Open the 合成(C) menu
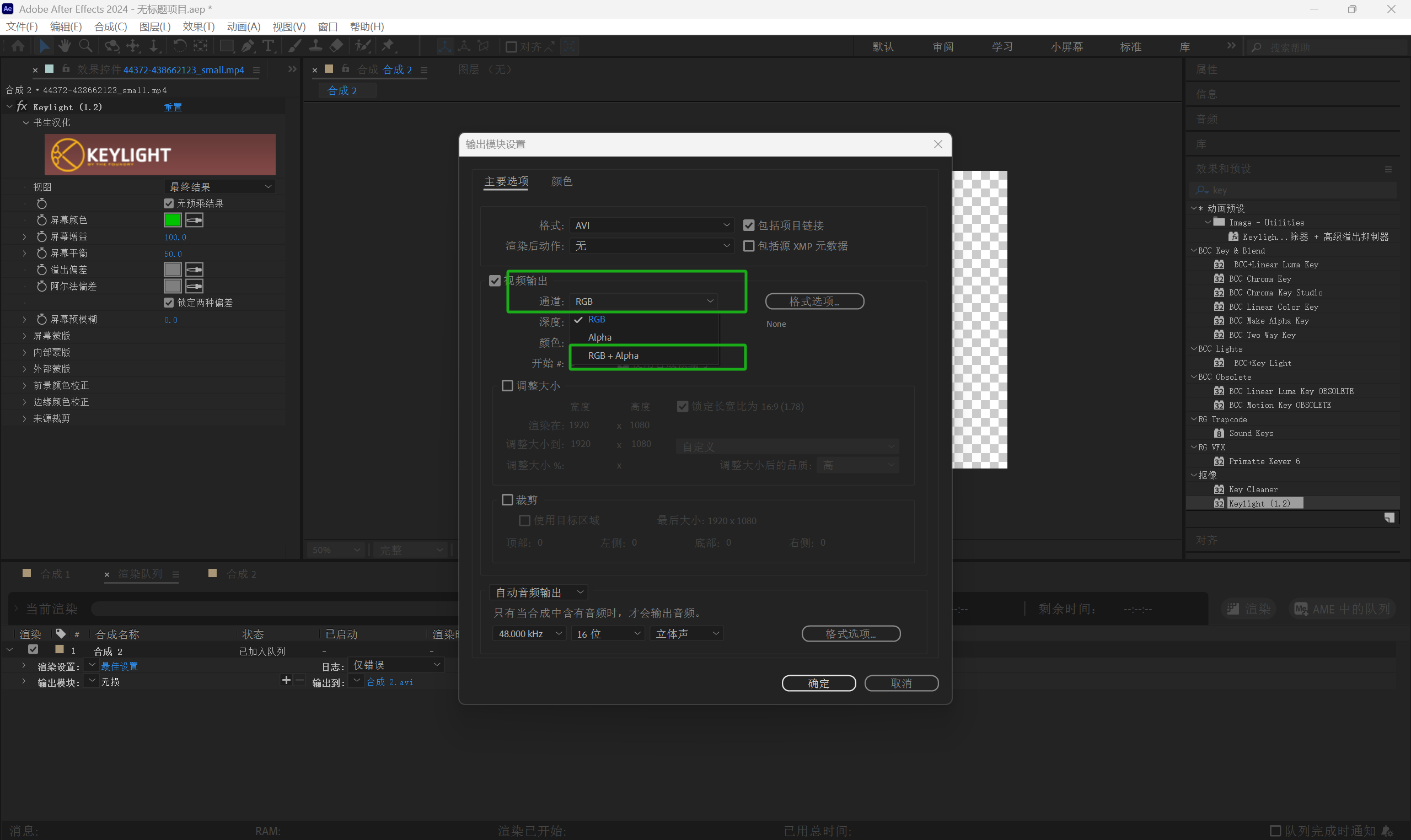The width and height of the screenshot is (1411, 840). click(110, 26)
